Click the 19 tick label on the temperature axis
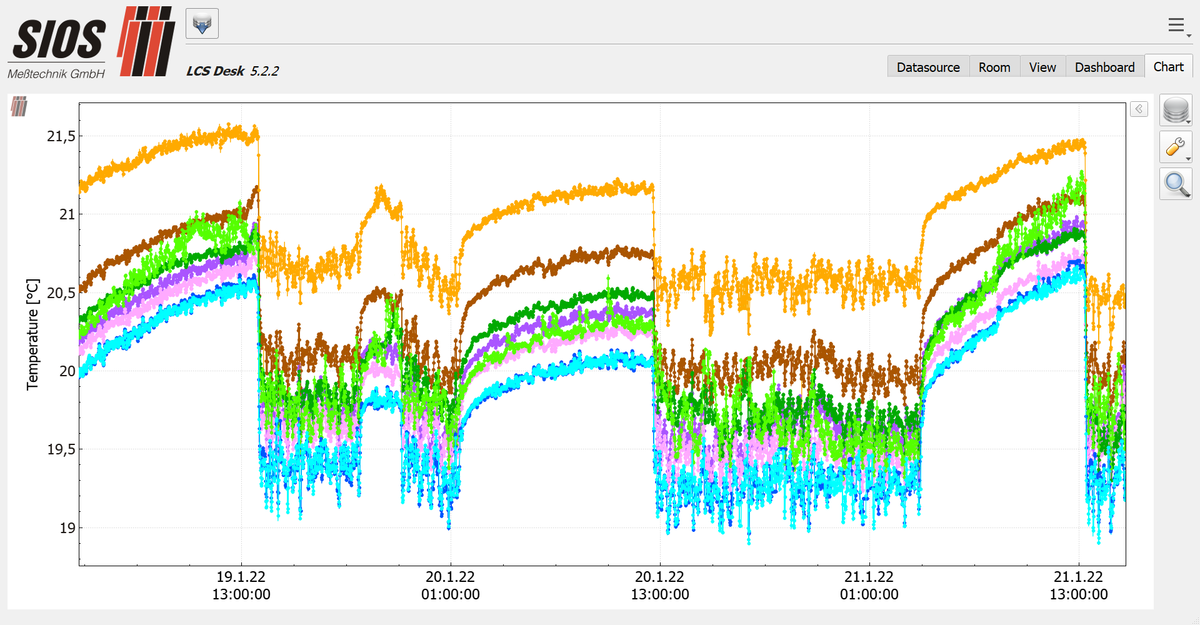1200x625 pixels. pyautogui.click(x=66, y=527)
